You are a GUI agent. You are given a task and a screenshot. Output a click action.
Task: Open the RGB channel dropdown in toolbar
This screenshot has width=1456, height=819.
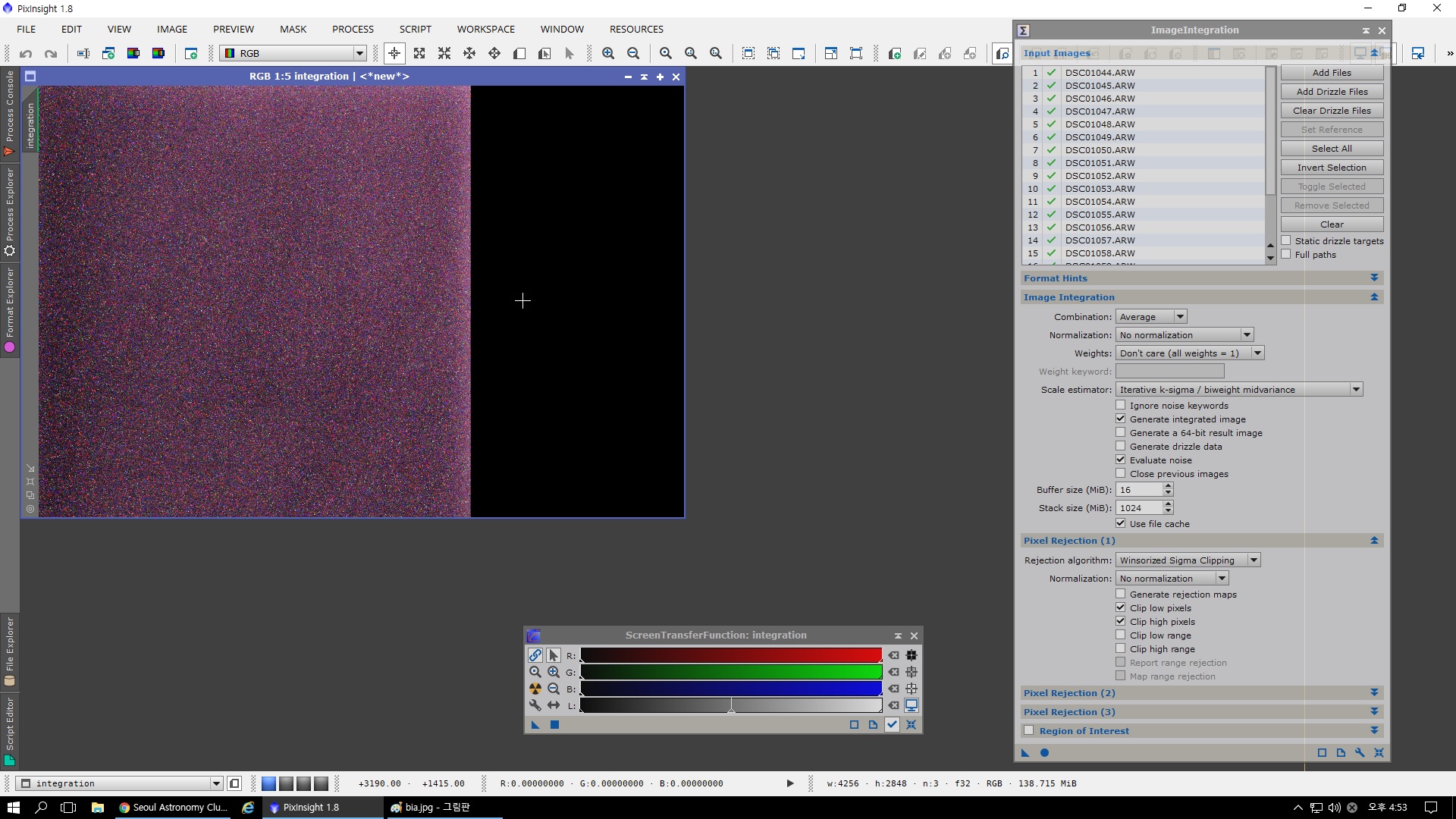click(x=293, y=54)
